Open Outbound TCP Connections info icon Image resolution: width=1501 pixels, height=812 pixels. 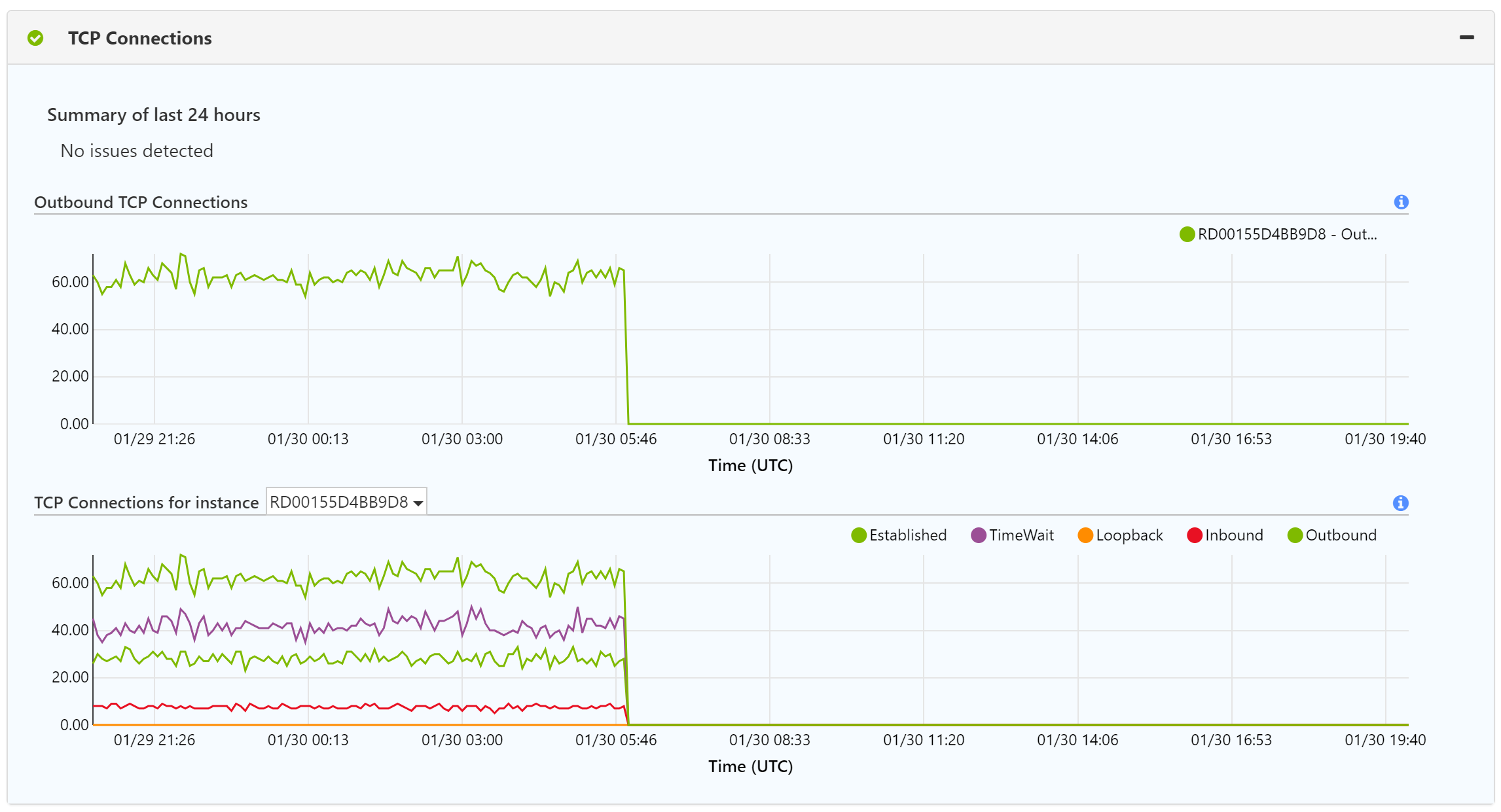coord(1401,202)
